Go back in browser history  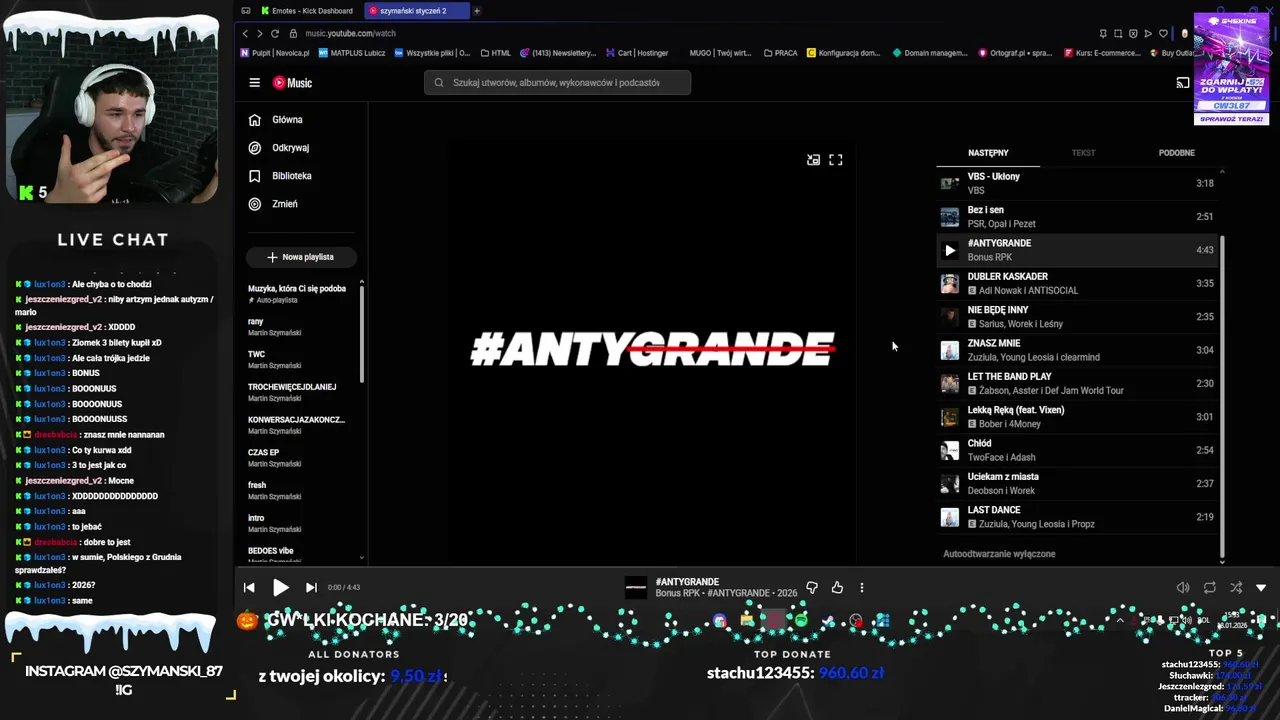click(246, 34)
